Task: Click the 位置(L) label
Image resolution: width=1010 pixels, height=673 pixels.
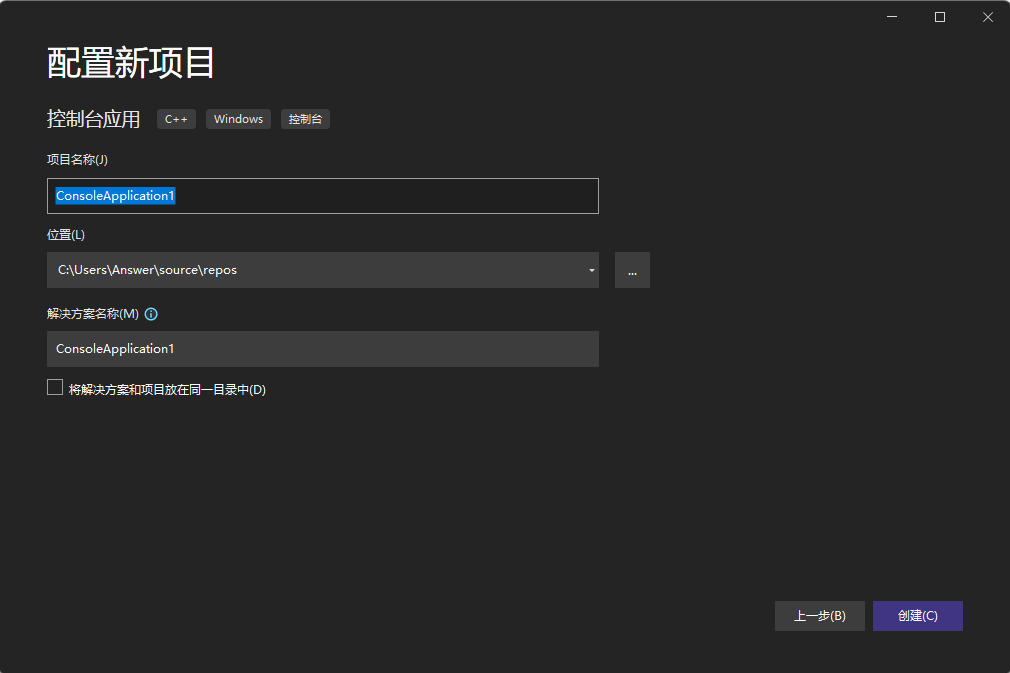Action: (66, 235)
